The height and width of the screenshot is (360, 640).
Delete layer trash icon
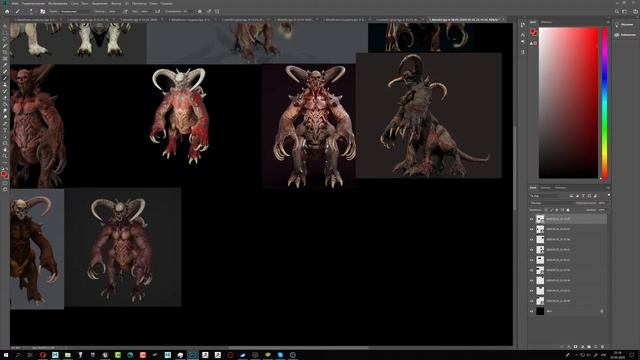tap(602, 347)
